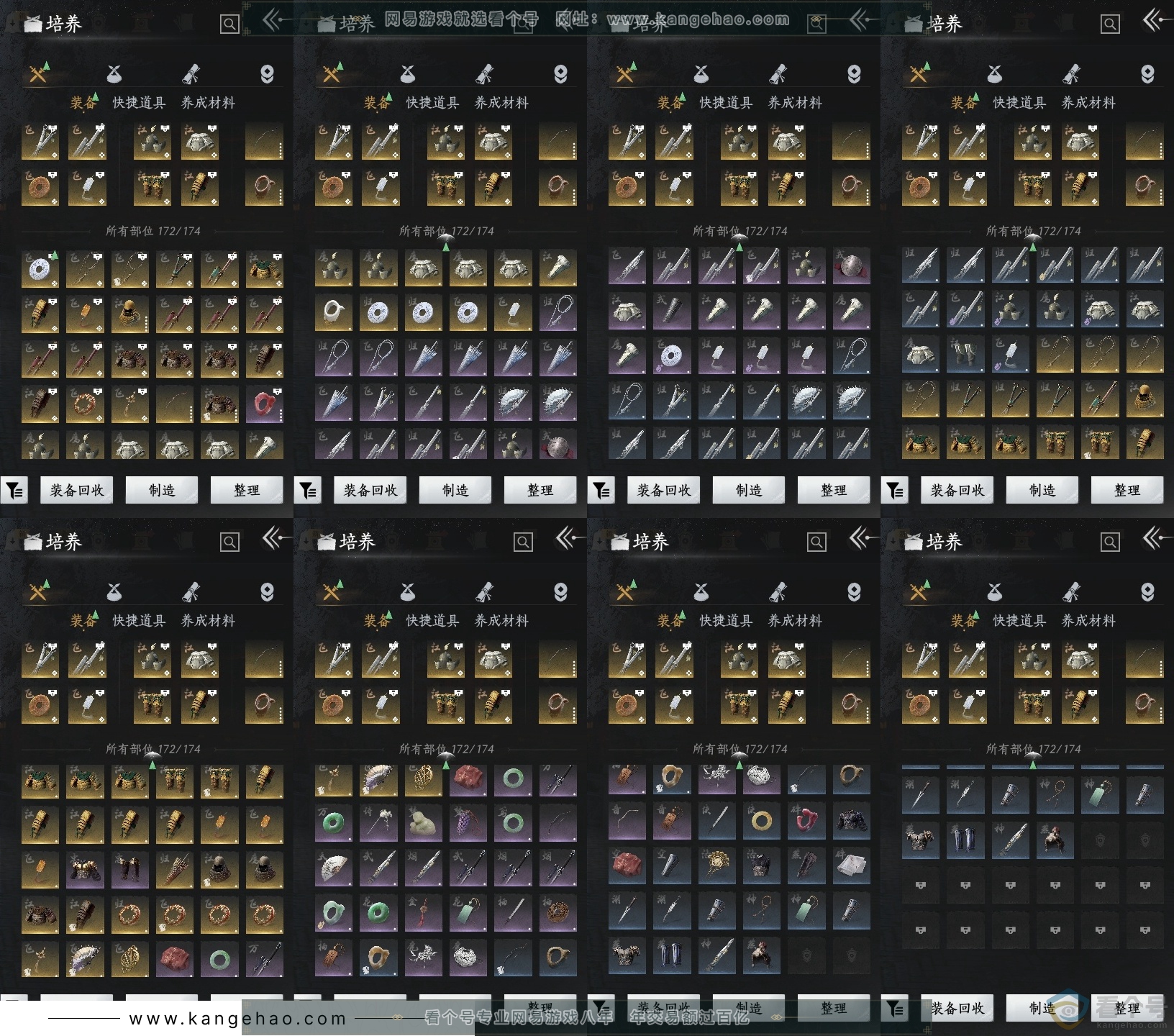Click the 整理 button in the top-left panel
The width and height of the screenshot is (1174, 1036).
point(247,491)
